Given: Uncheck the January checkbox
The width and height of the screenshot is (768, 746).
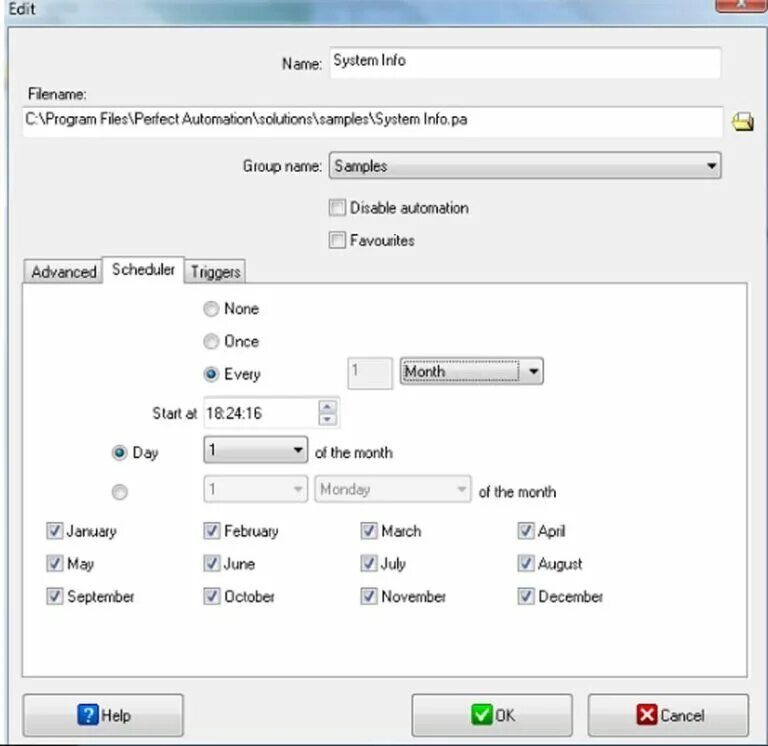Looking at the screenshot, I should [54, 531].
